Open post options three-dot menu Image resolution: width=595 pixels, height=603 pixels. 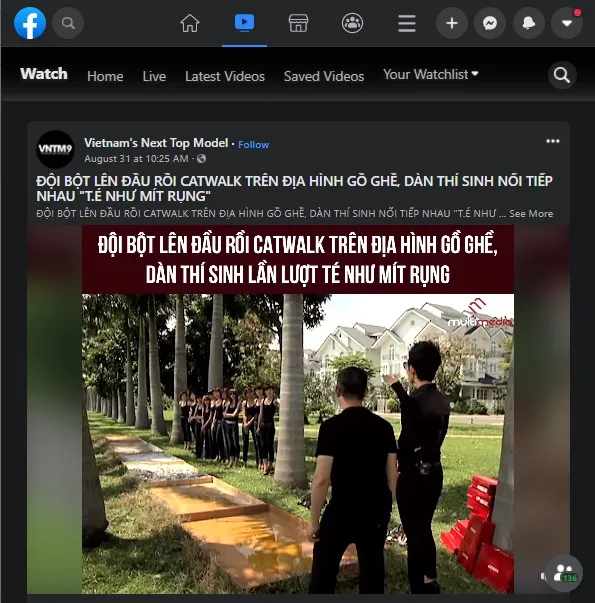pos(553,141)
